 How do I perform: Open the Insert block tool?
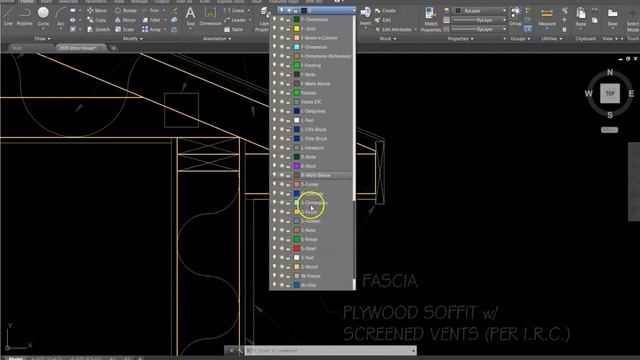[366, 16]
